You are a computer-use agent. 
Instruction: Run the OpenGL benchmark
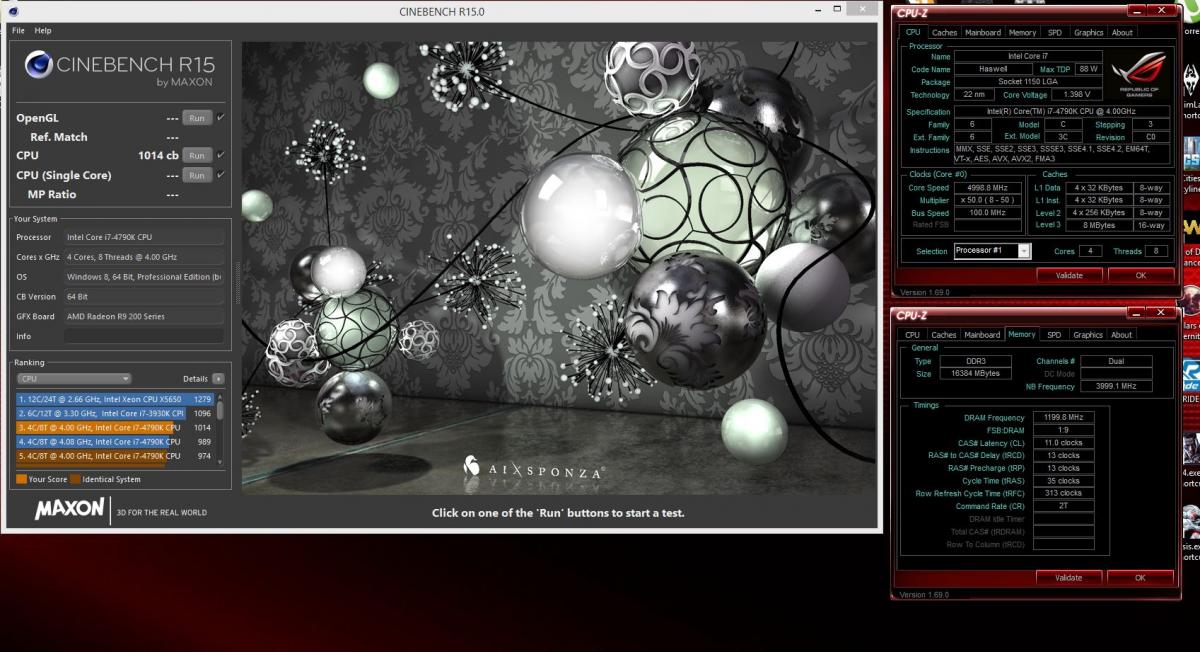pos(197,118)
